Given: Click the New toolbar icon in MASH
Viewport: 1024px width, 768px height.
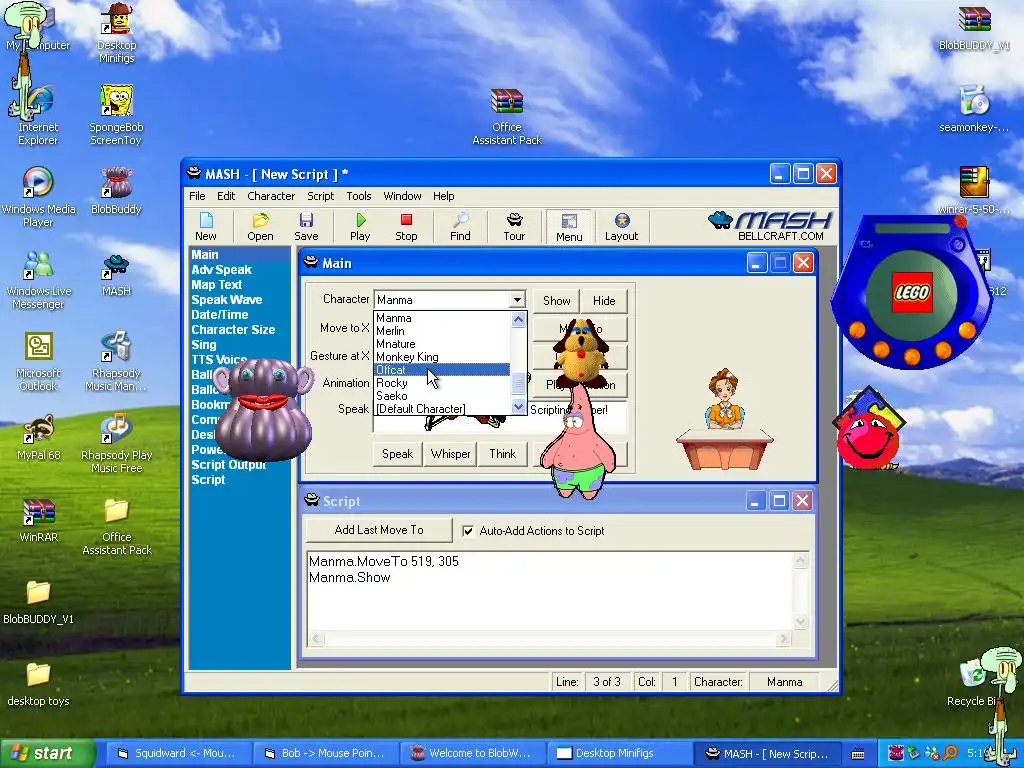Looking at the screenshot, I should [206, 227].
